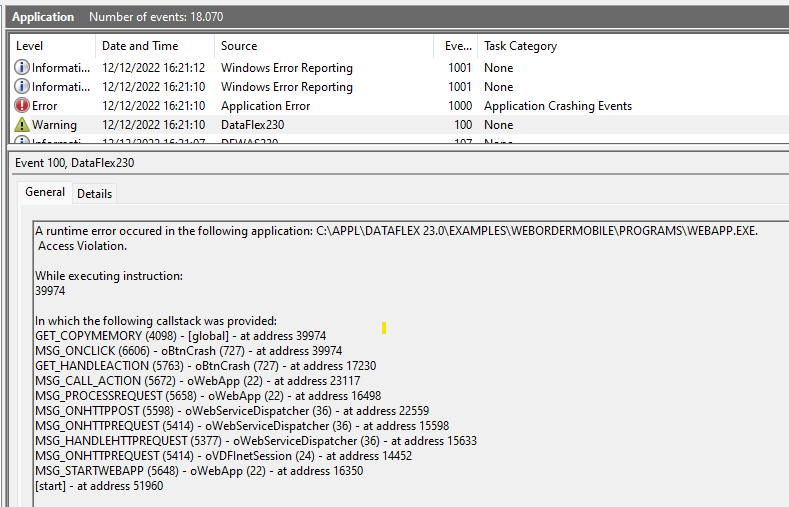The height and width of the screenshot is (507, 789).
Task: Switch to the Details tab
Action: point(95,194)
